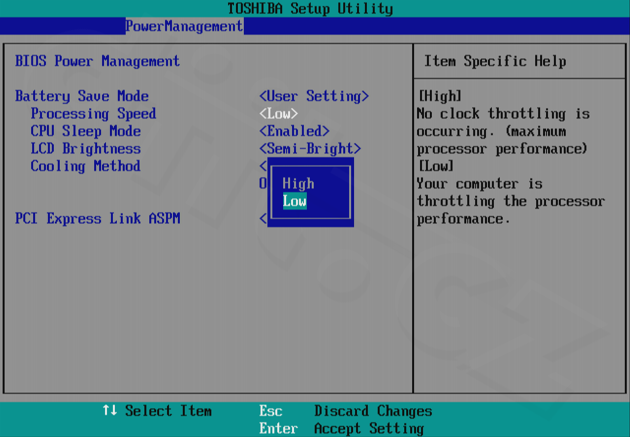Viewport: 630px width, 437px height.
Task: Click the [High] help entry
Action: pyautogui.click(x=440, y=96)
